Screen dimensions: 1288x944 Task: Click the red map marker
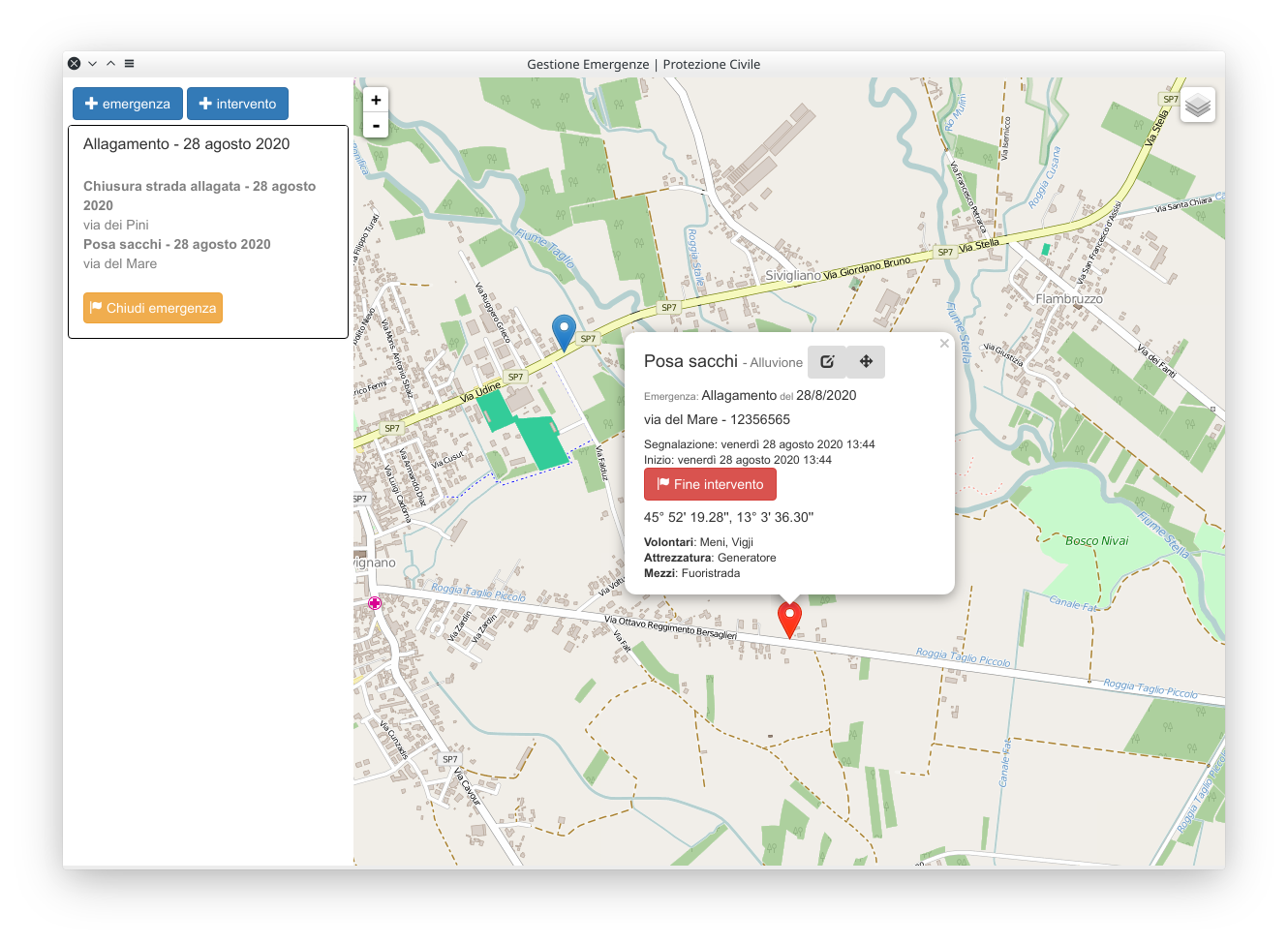tap(790, 620)
